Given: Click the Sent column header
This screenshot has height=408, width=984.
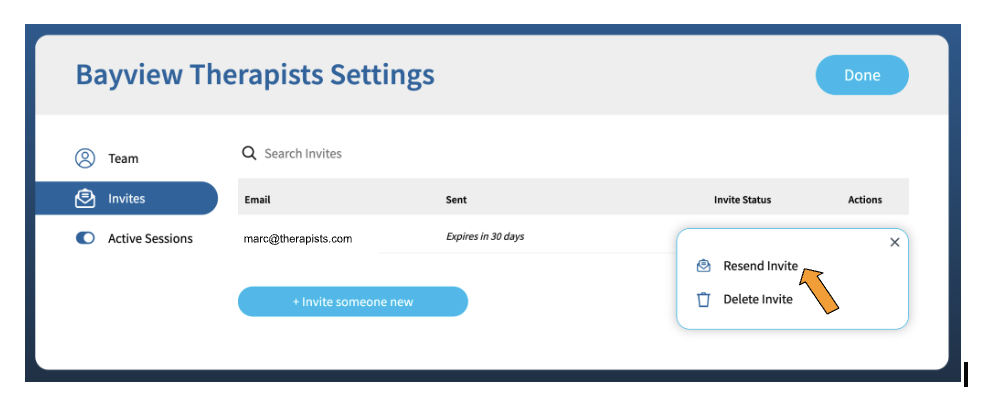Looking at the screenshot, I should [x=456, y=200].
